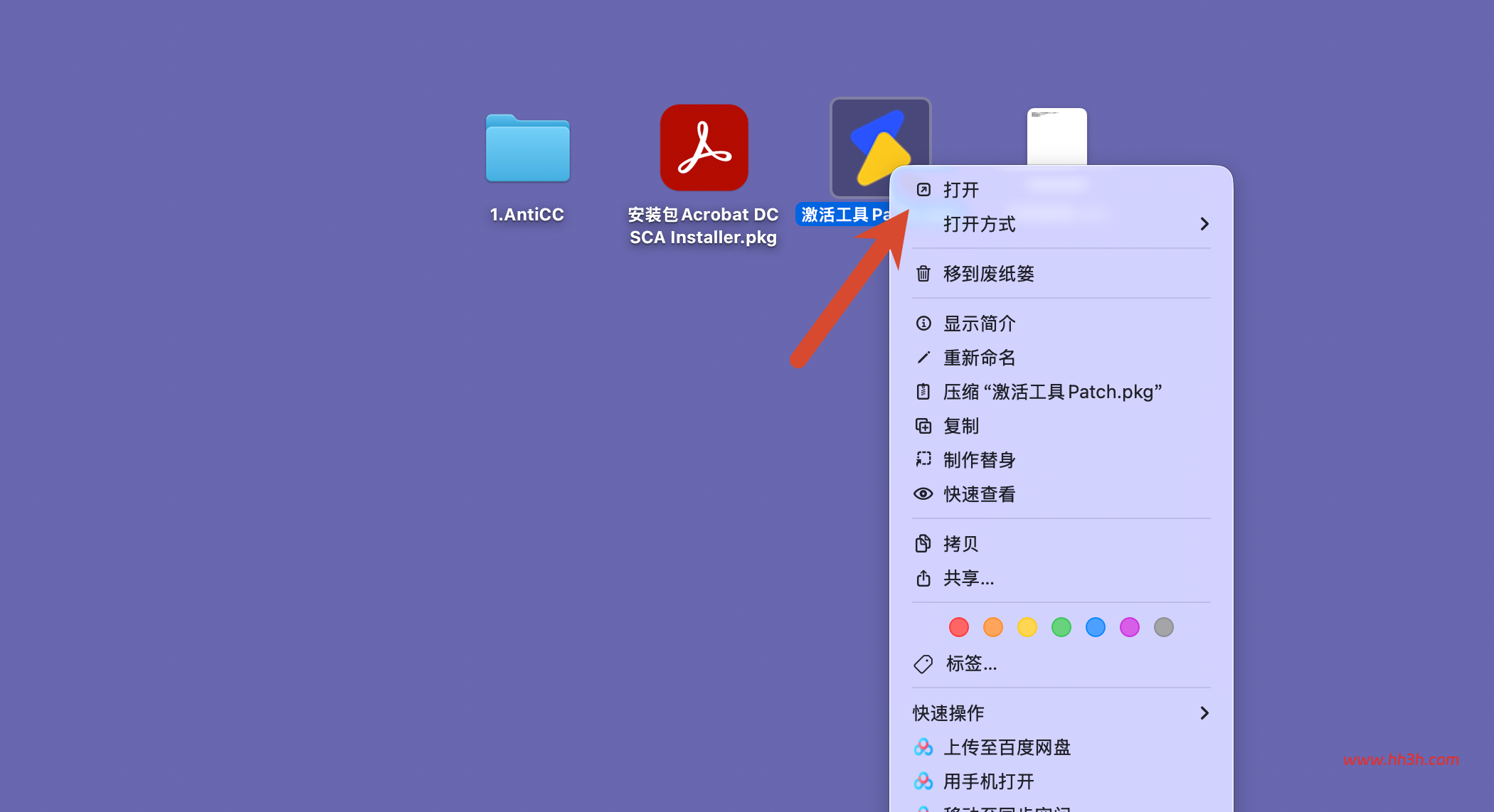This screenshot has height=812, width=1494.
Task: Click the highlighted 激活工具 file name label
Action: click(x=844, y=215)
